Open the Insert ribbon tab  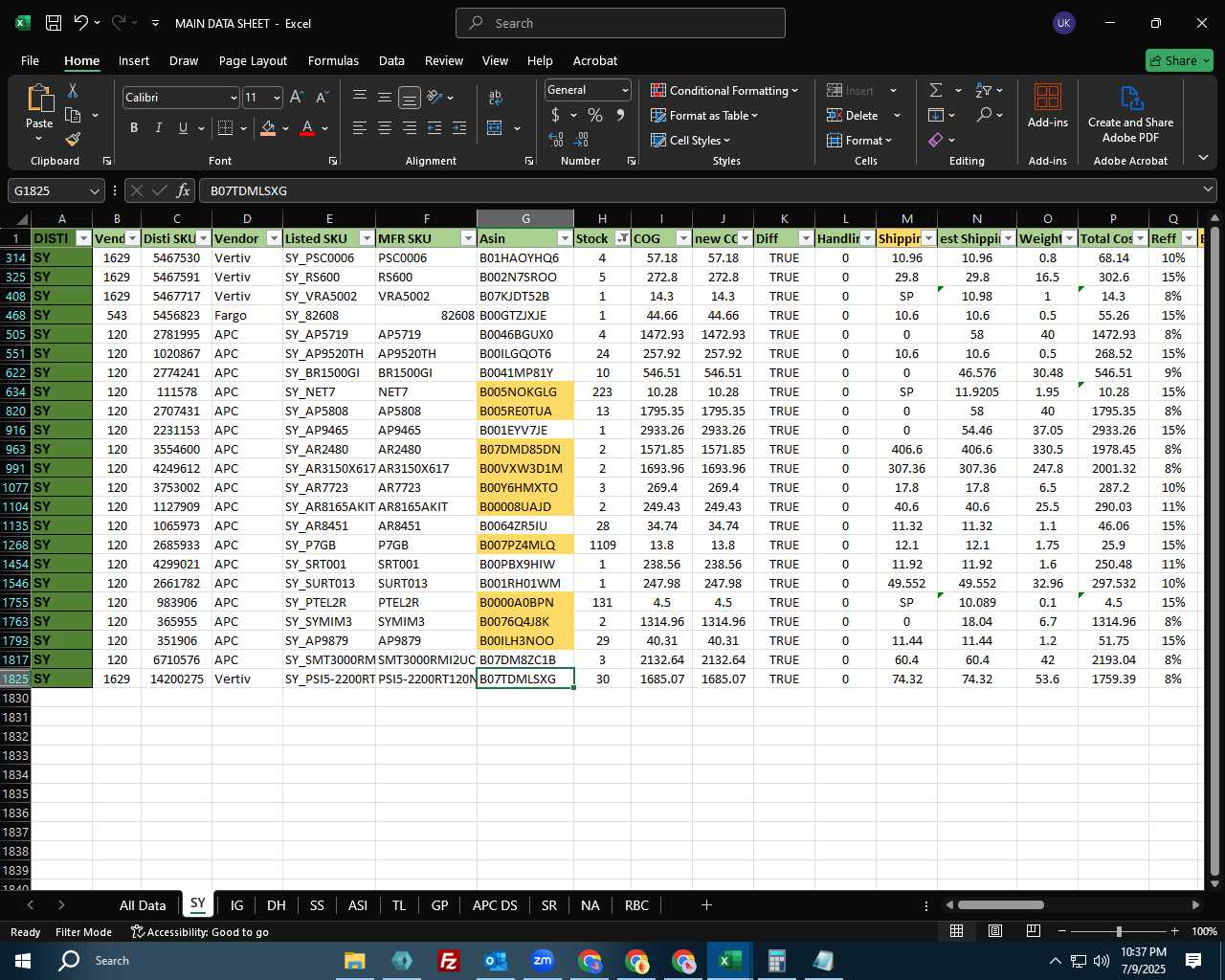pos(134,60)
